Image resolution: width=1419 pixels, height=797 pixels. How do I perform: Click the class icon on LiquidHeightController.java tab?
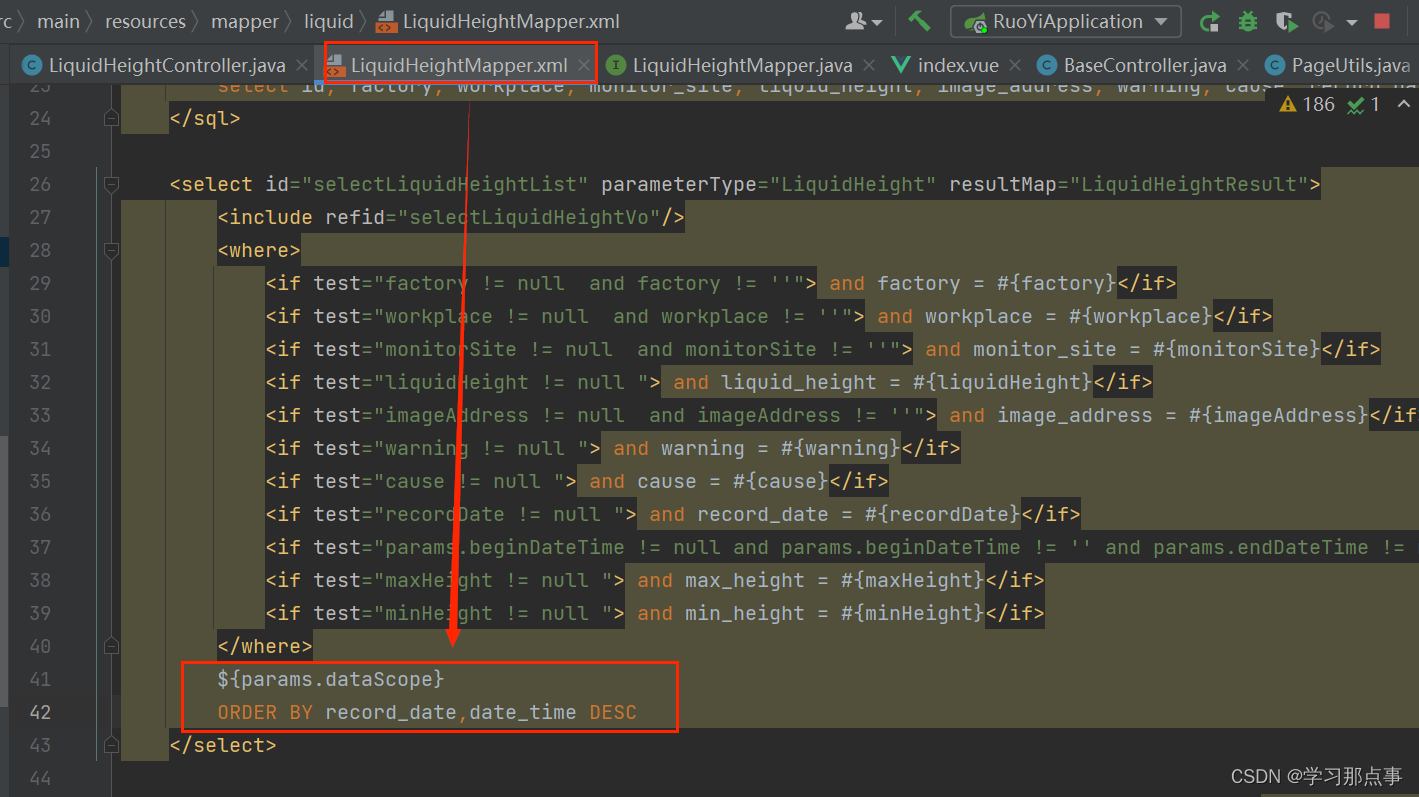coord(32,66)
